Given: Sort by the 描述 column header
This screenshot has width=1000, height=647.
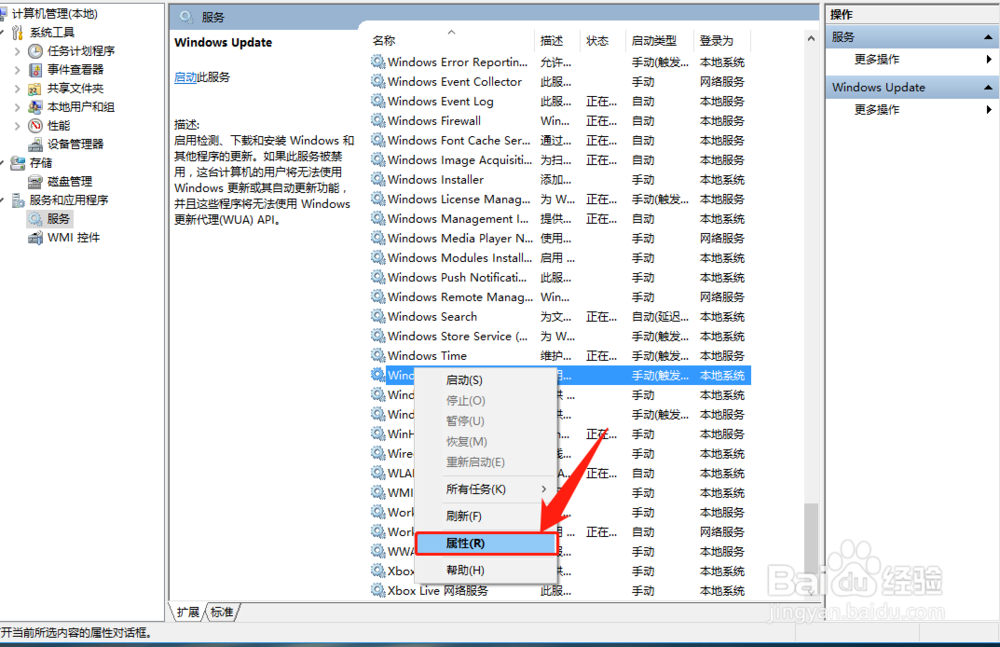Looking at the screenshot, I should click(x=557, y=41).
